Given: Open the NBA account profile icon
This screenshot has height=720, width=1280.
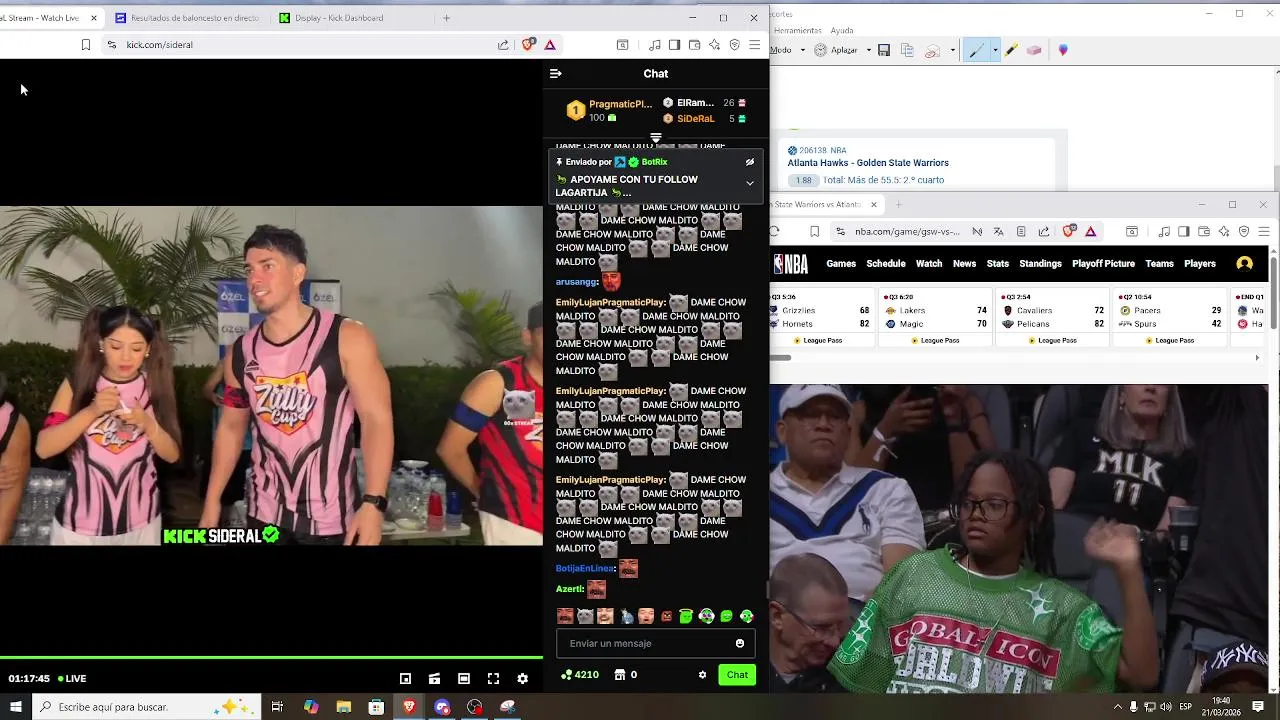Looking at the screenshot, I should (x=1245, y=264).
